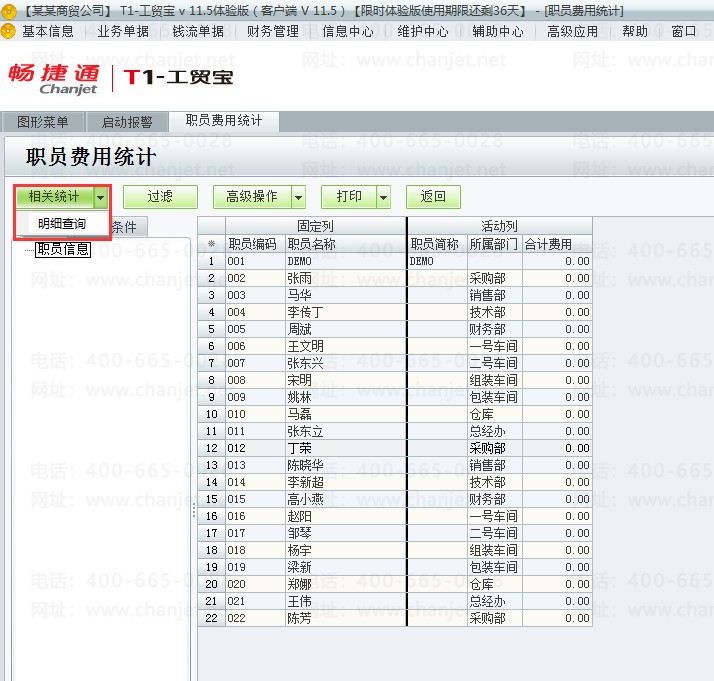The height and width of the screenshot is (681, 714).
Task: Switch to the 图形菜单 tab
Action: [x=43, y=122]
